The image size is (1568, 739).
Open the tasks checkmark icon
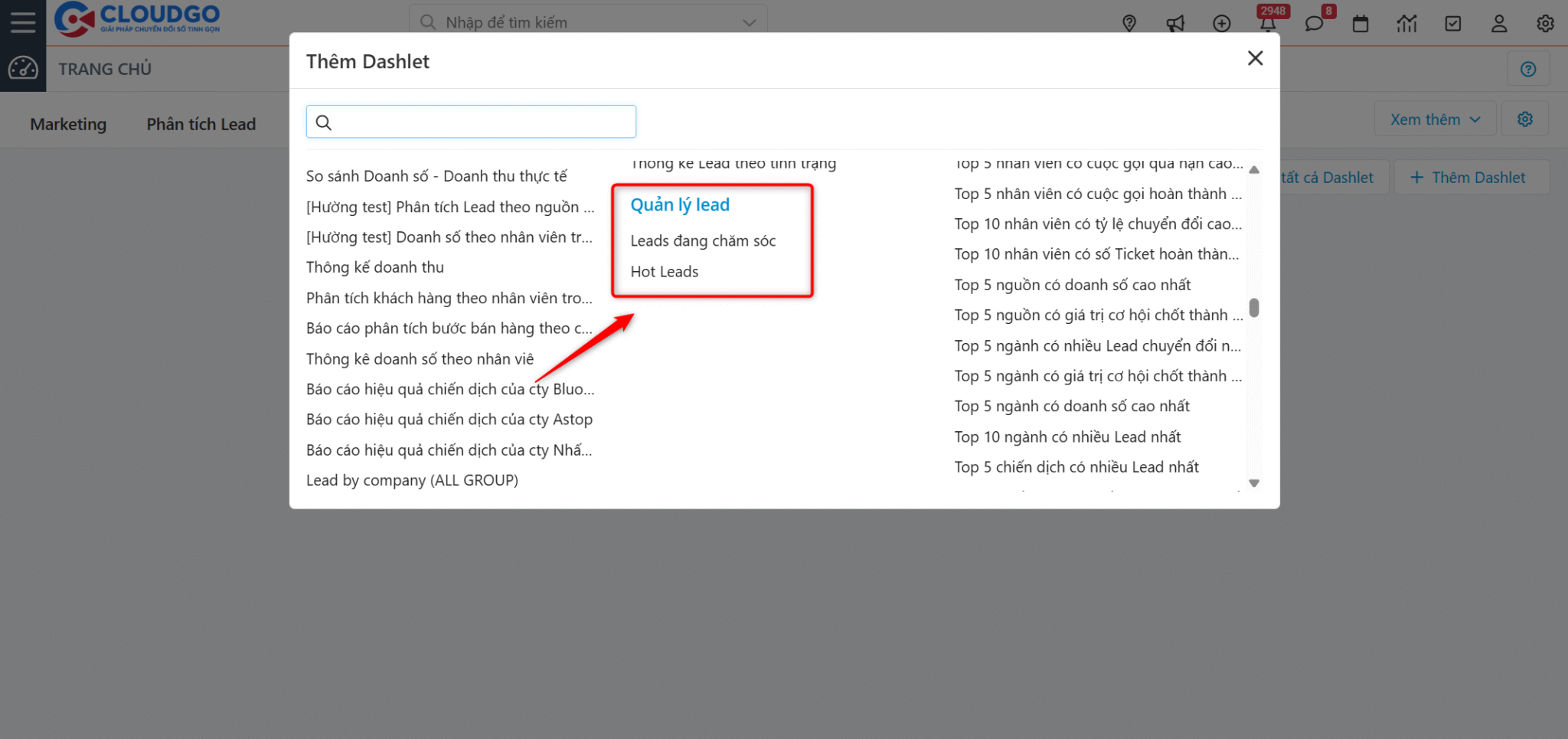[x=1452, y=24]
